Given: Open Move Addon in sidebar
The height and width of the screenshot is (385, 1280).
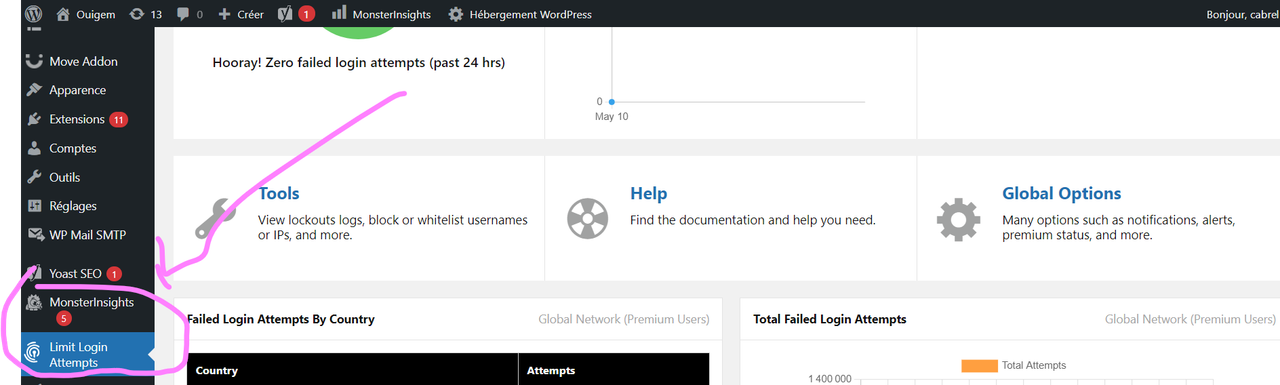Looking at the screenshot, I should coord(83,61).
